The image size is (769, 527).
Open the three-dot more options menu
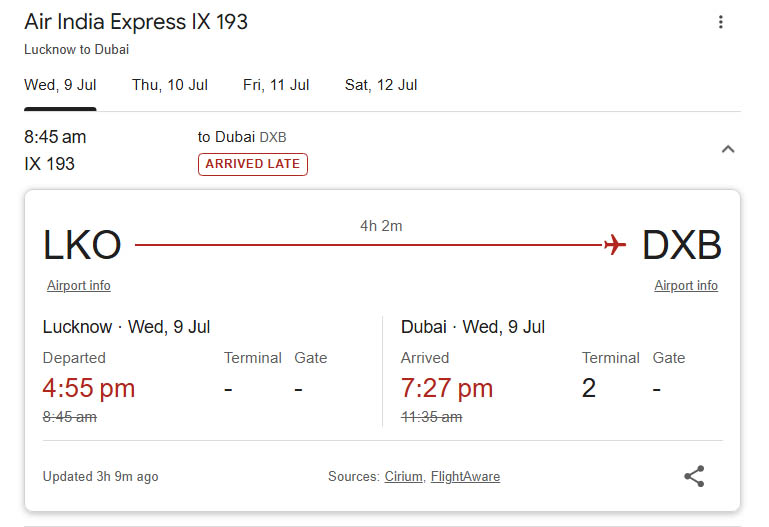point(720,22)
